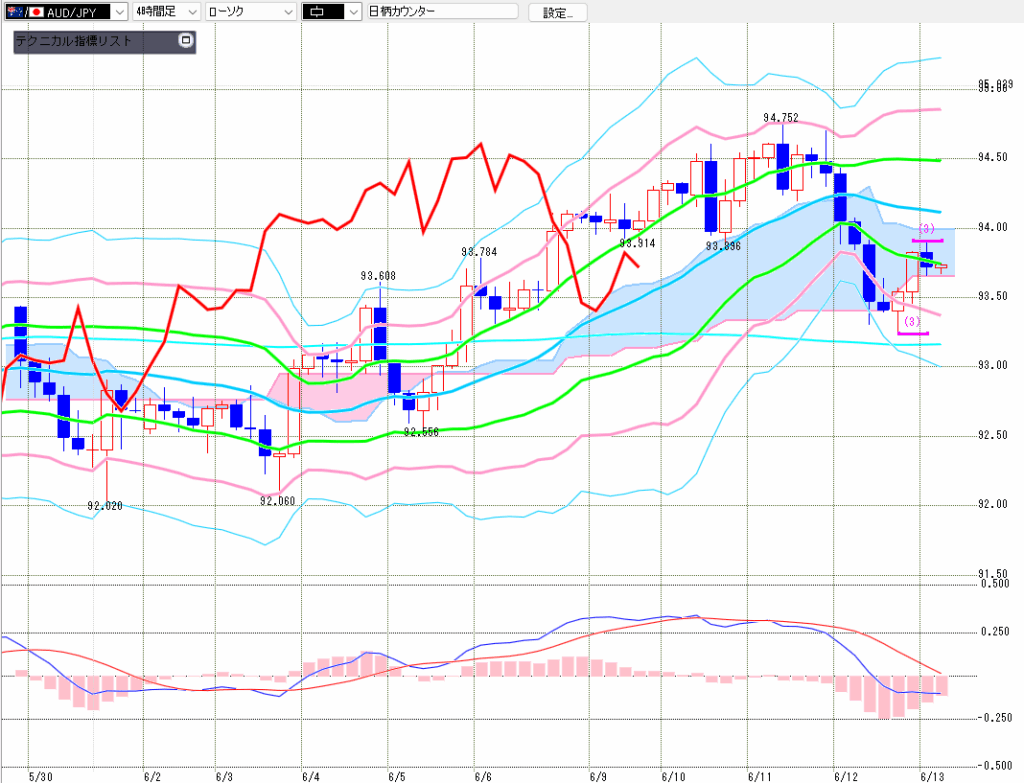The width and height of the screenshot is (1024, 783).
Task: Click the 94.752 high price label
Action: tap(780, 118)
